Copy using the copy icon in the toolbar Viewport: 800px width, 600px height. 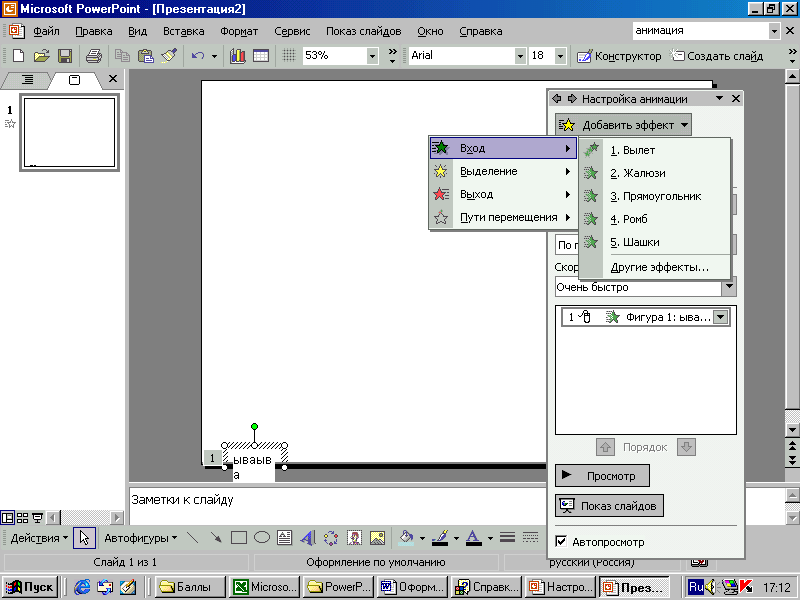click(121, 55)
